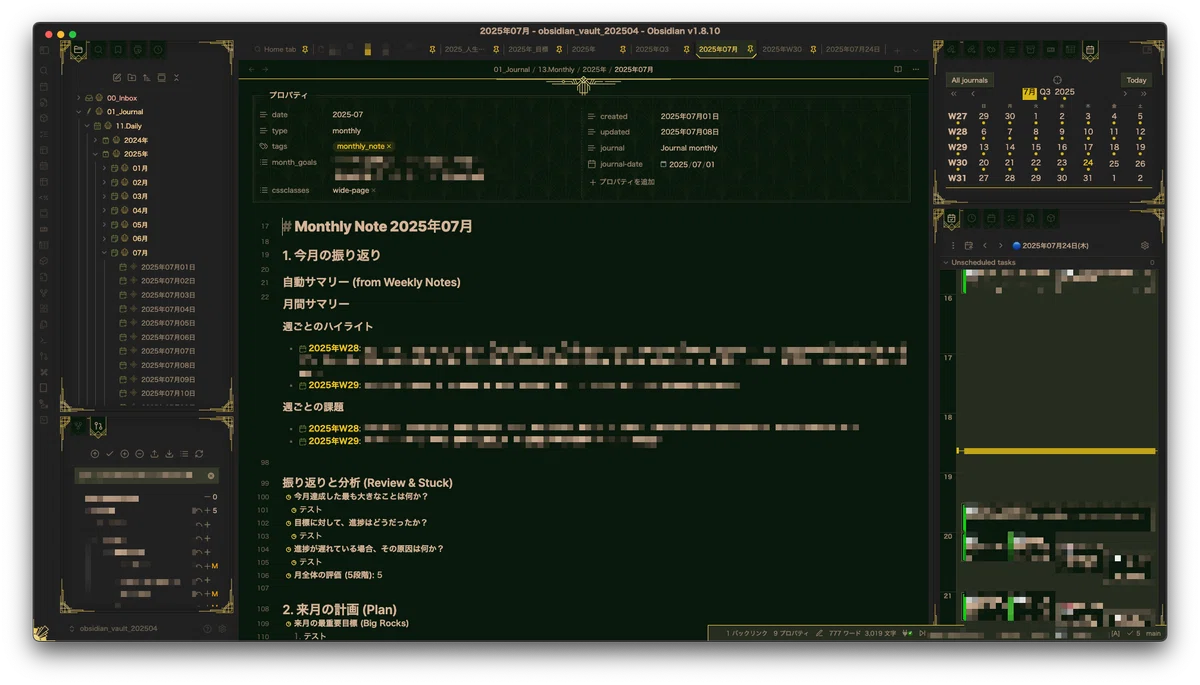Open vault settings gear icon
Image resolution: width=1200 pixels, height=685 pixels.
pos(222,629)
